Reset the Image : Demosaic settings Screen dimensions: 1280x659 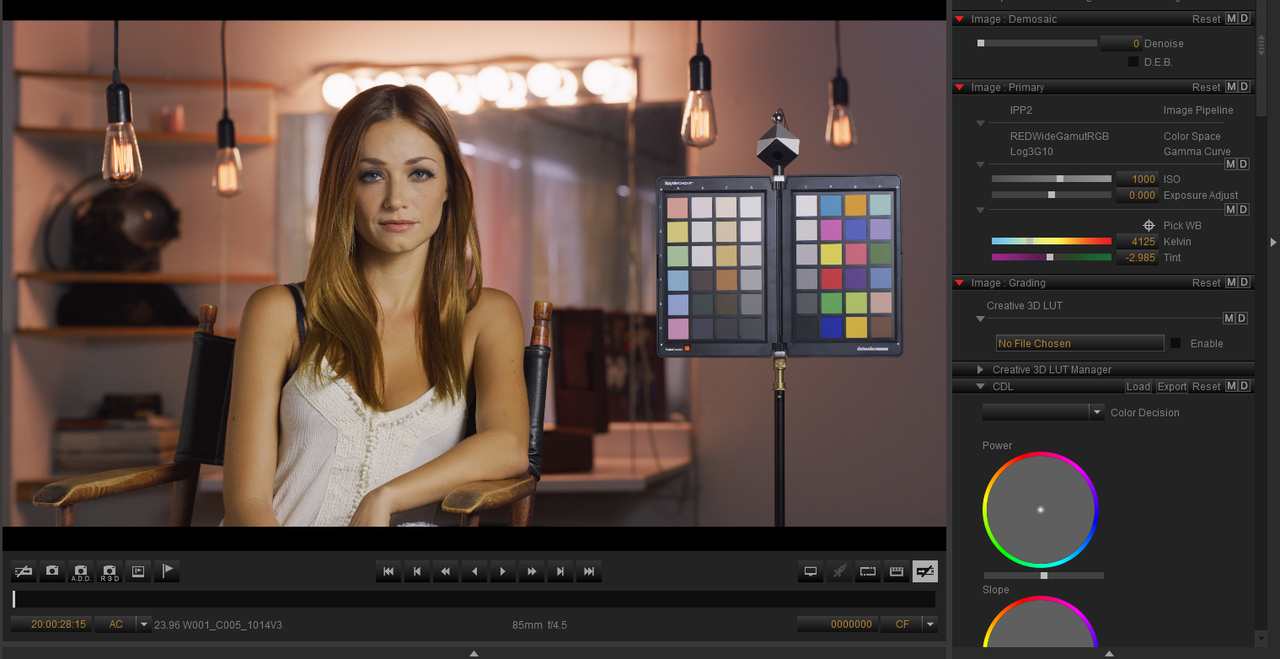point(1206,19)
